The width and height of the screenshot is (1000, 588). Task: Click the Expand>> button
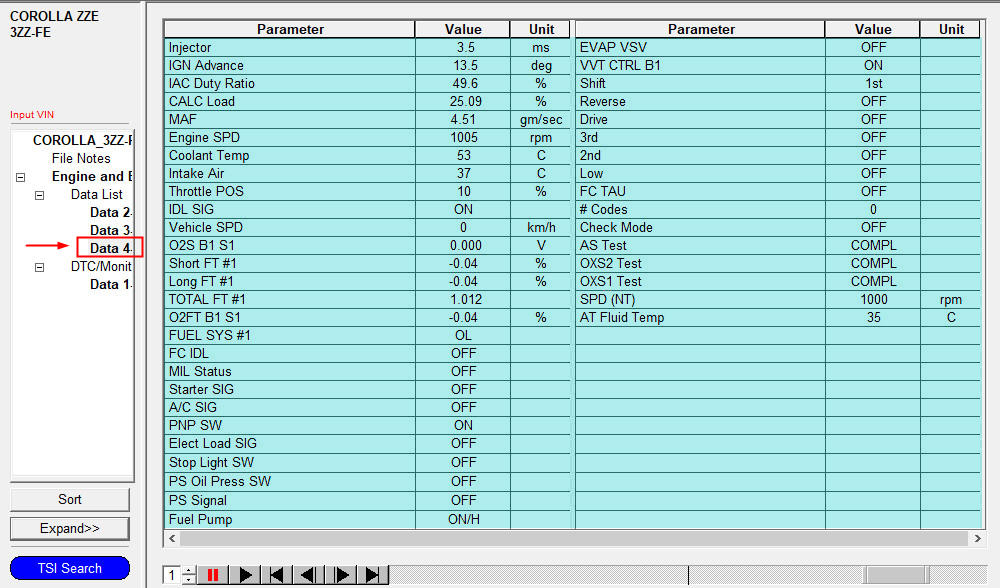(70, 529)
